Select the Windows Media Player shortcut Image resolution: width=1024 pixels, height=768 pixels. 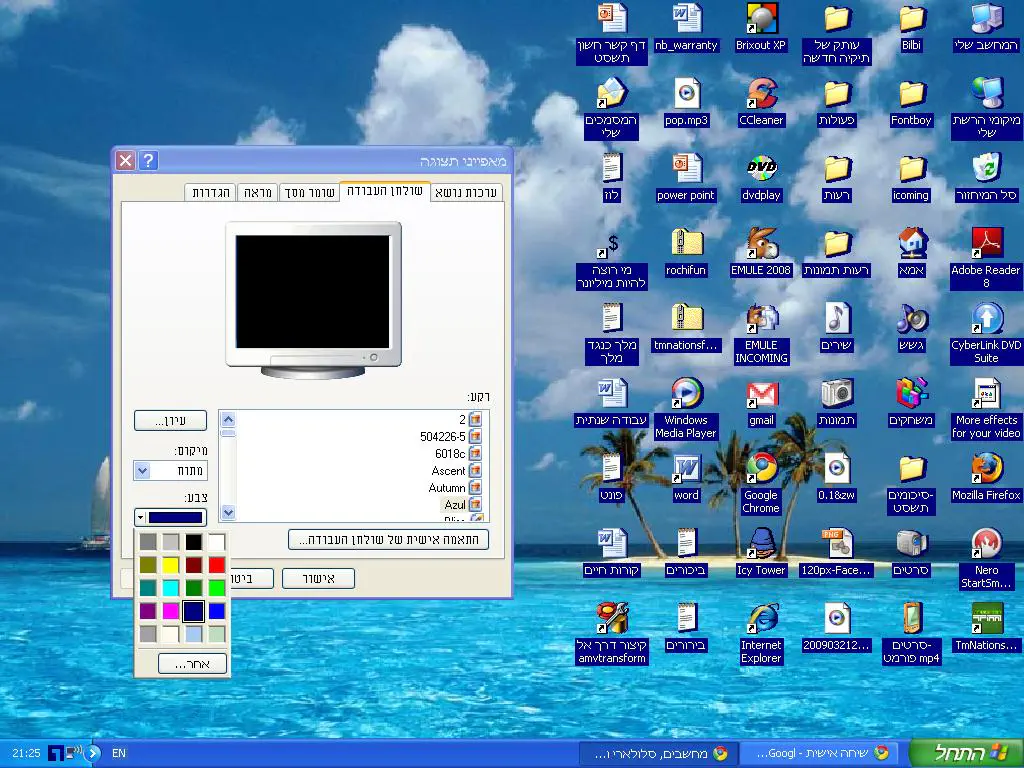686,394
